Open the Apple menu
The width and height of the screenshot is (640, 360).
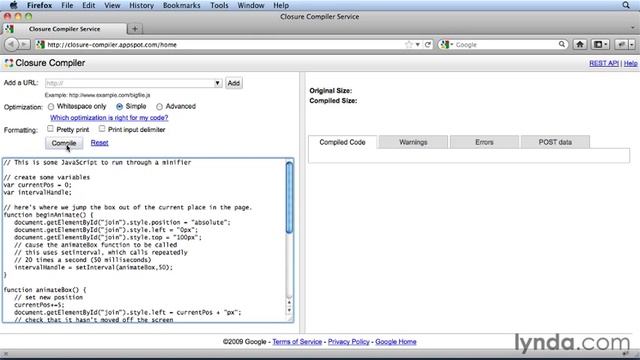(x=13, y=5)
